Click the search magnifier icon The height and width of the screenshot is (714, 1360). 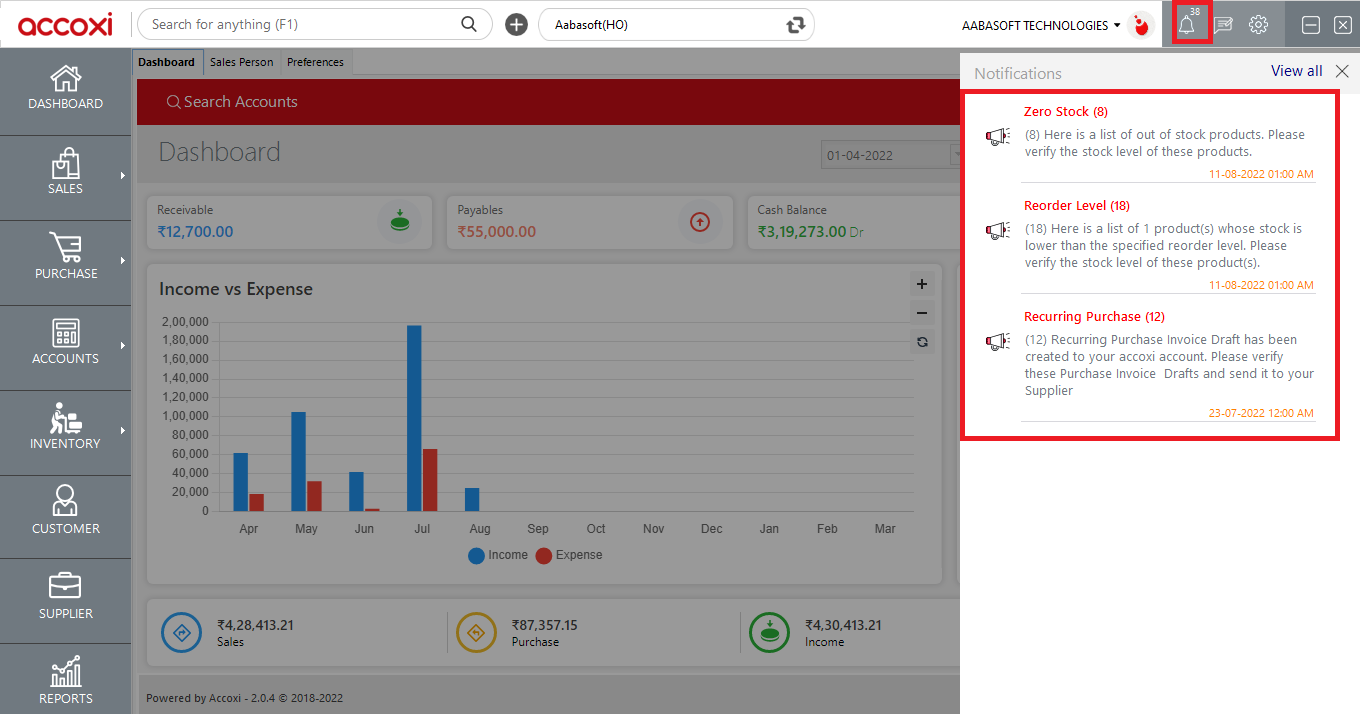(x=469, y=24)
